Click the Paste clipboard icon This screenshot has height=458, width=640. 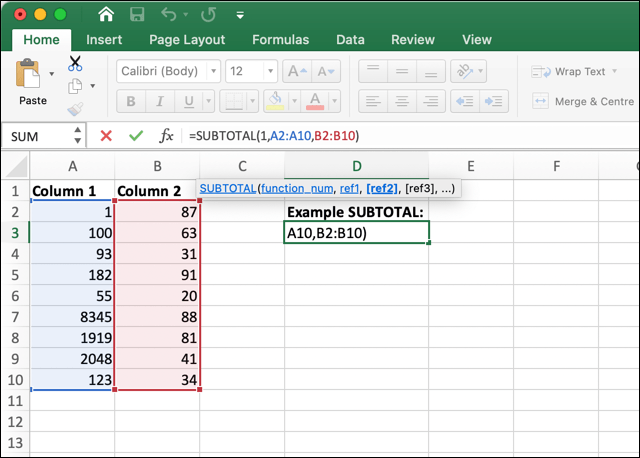click(28, 73)
